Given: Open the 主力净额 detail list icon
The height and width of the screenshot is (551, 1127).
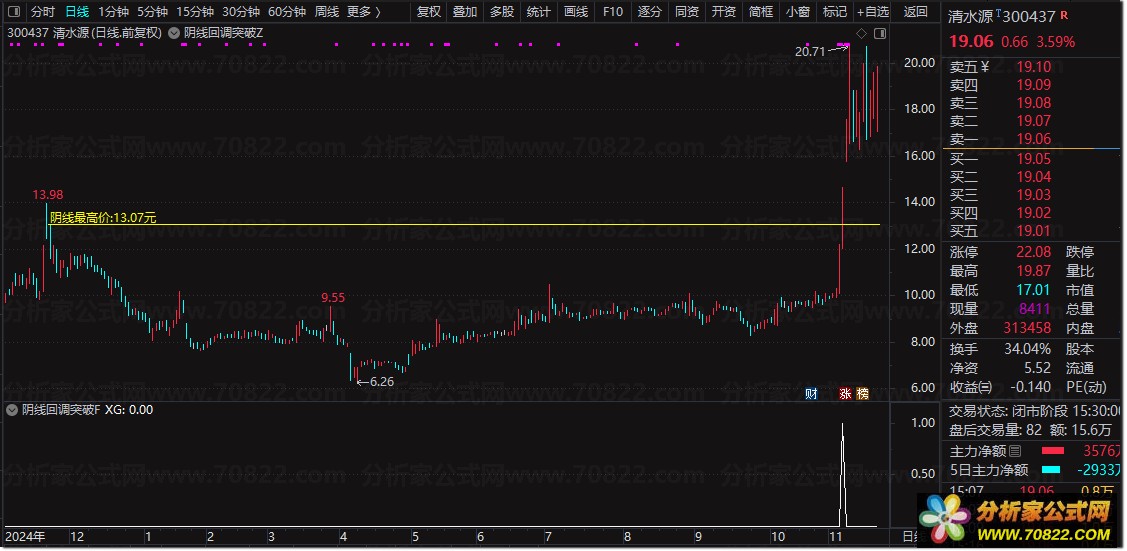Looking at the screenshot, I should click(1015, 451).
